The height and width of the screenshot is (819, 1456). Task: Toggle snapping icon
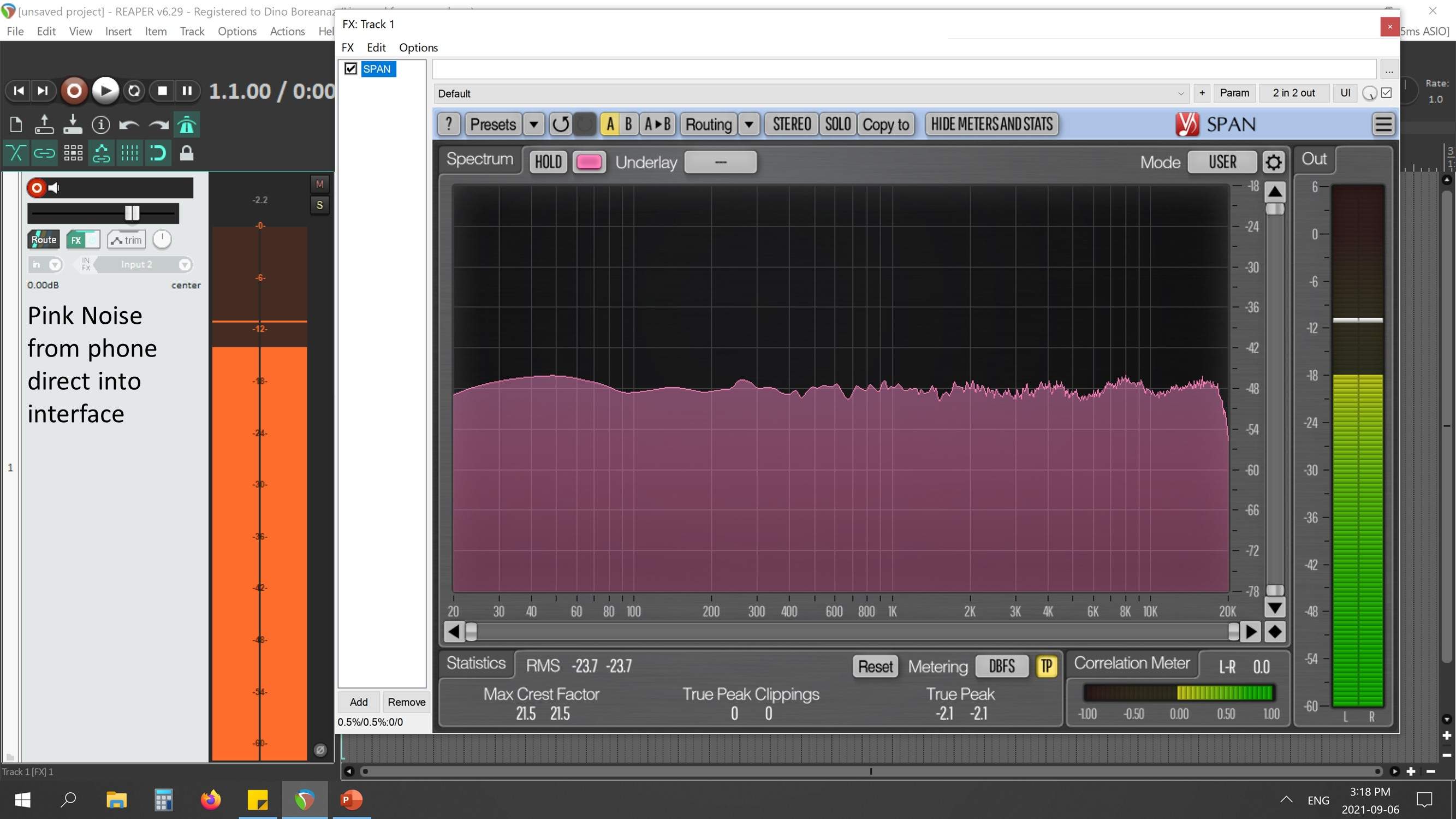click(x=158, y=153)
